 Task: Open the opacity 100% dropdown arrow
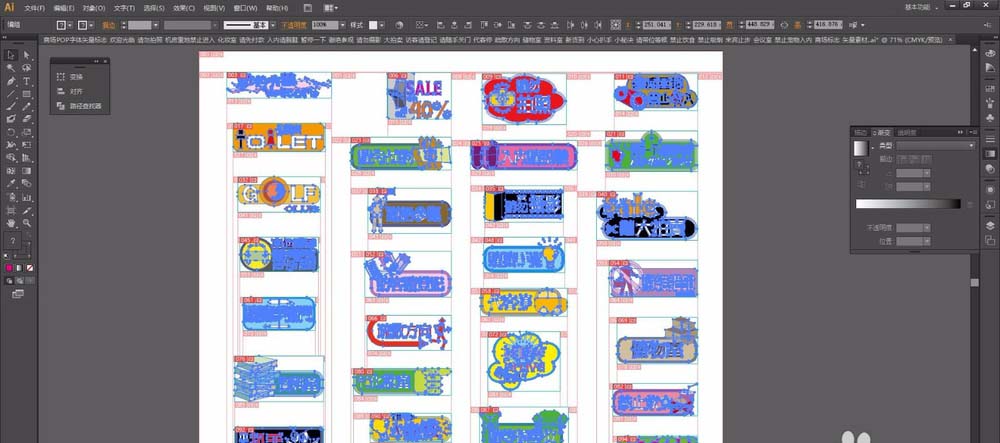[342, 25]
